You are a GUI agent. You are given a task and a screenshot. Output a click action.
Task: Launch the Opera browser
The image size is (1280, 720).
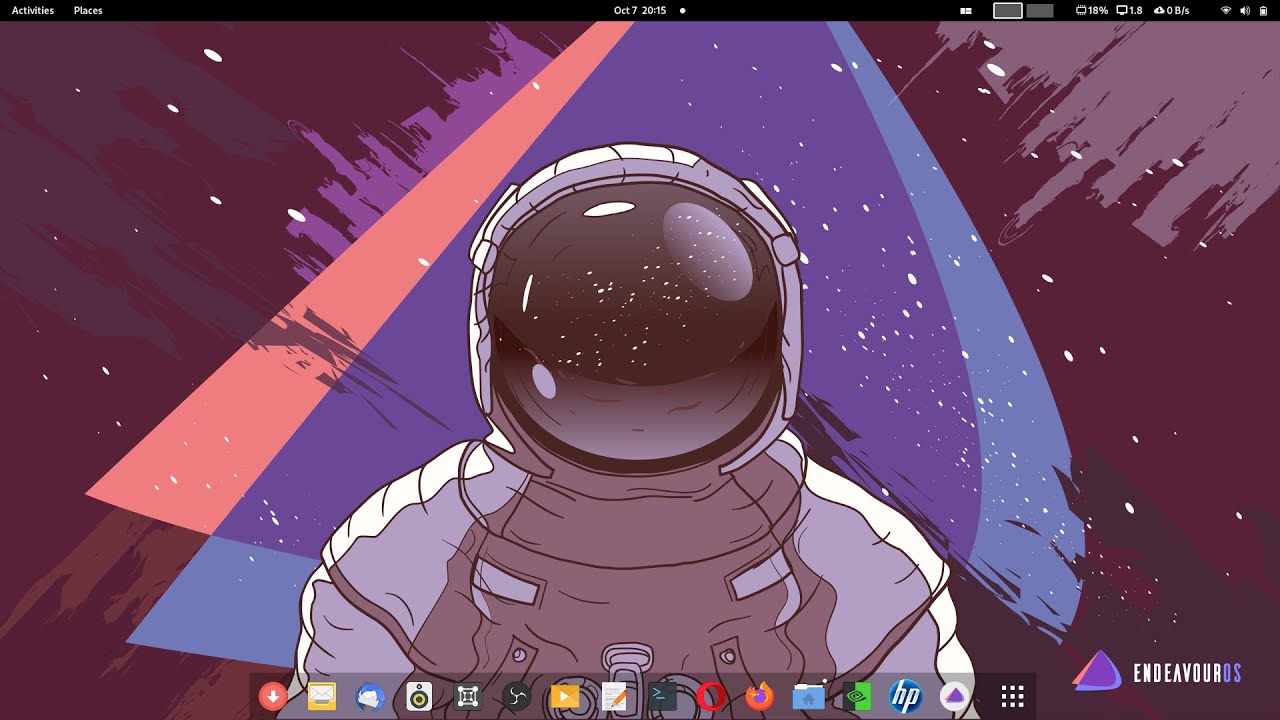[711, 696]
